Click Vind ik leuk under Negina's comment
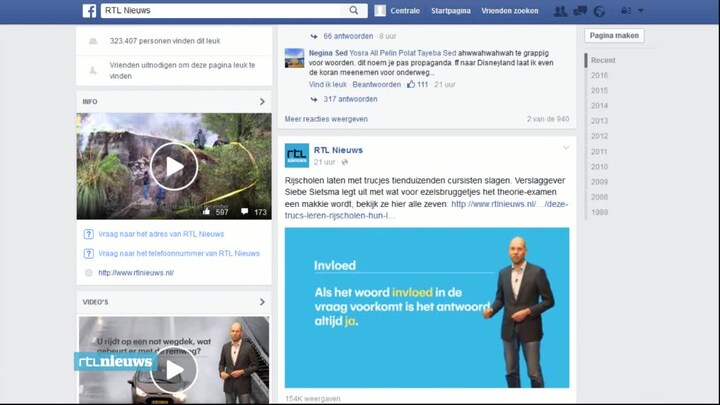Screen dimensions: 720x405 327,84
